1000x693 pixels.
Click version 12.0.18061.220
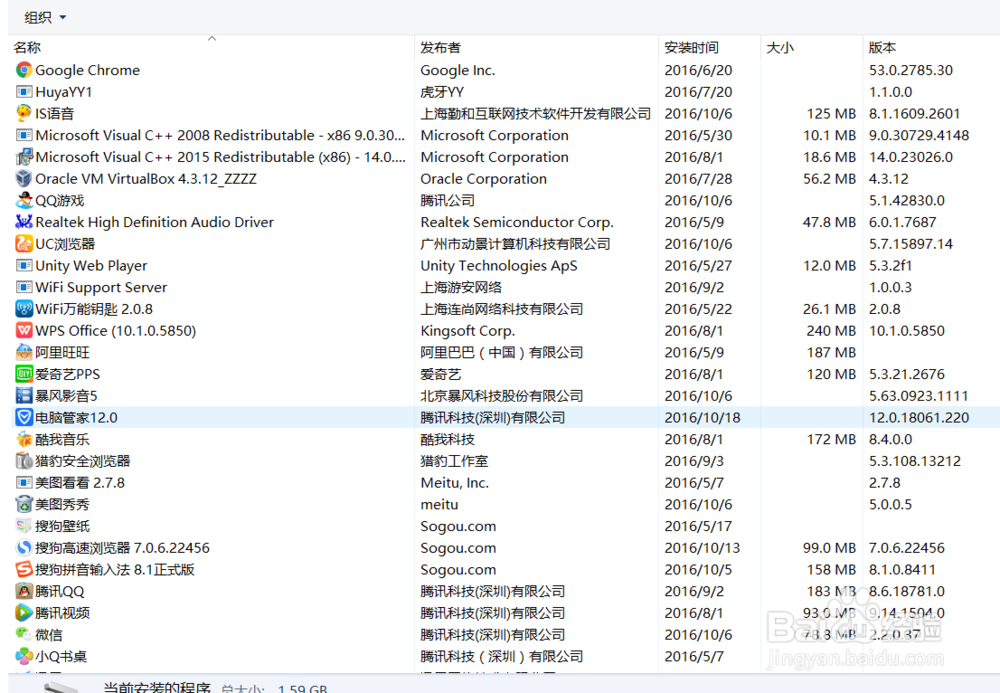tap(919, 418)
